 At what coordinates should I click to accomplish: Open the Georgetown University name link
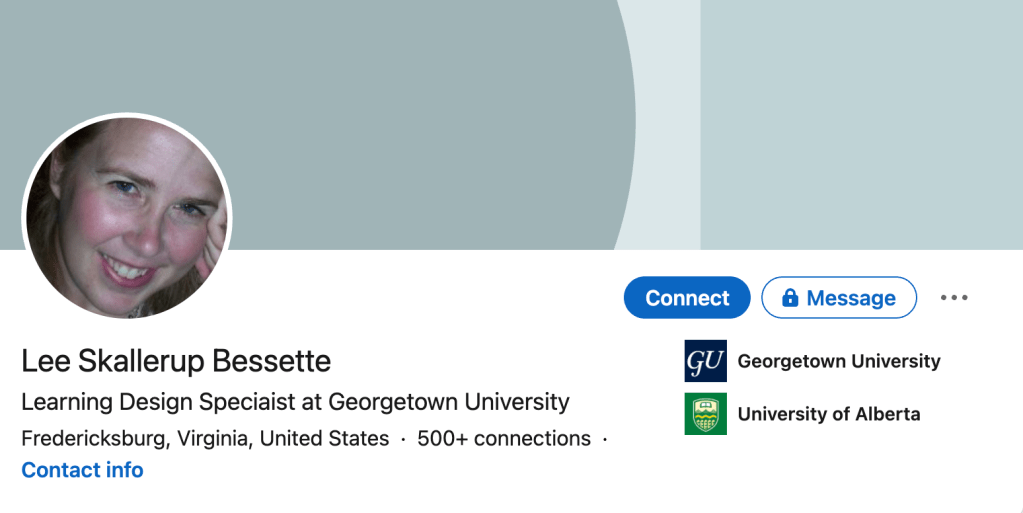pyautogui.click(x=839, y=361)
